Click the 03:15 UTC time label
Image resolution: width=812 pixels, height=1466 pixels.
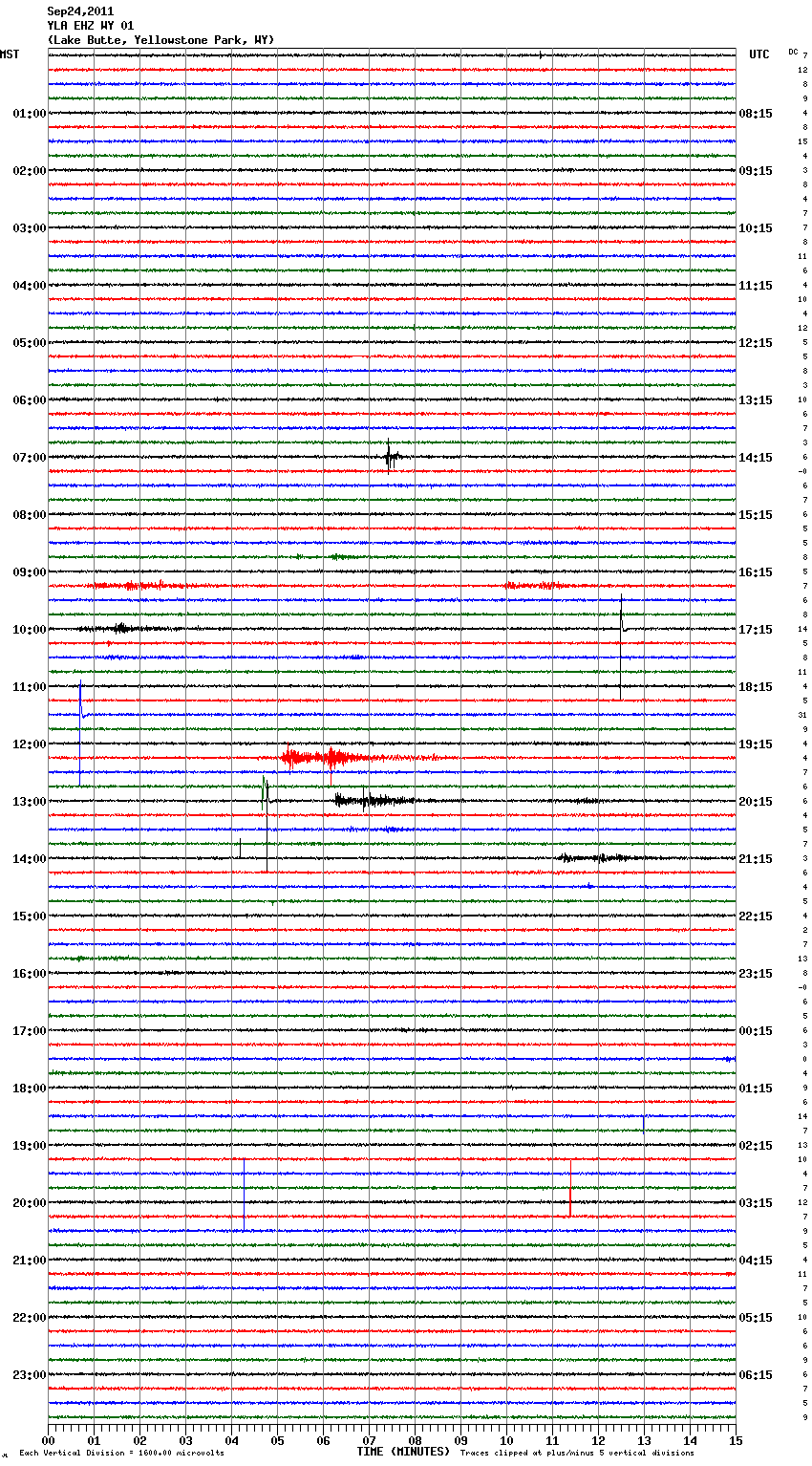point(756,1203)
